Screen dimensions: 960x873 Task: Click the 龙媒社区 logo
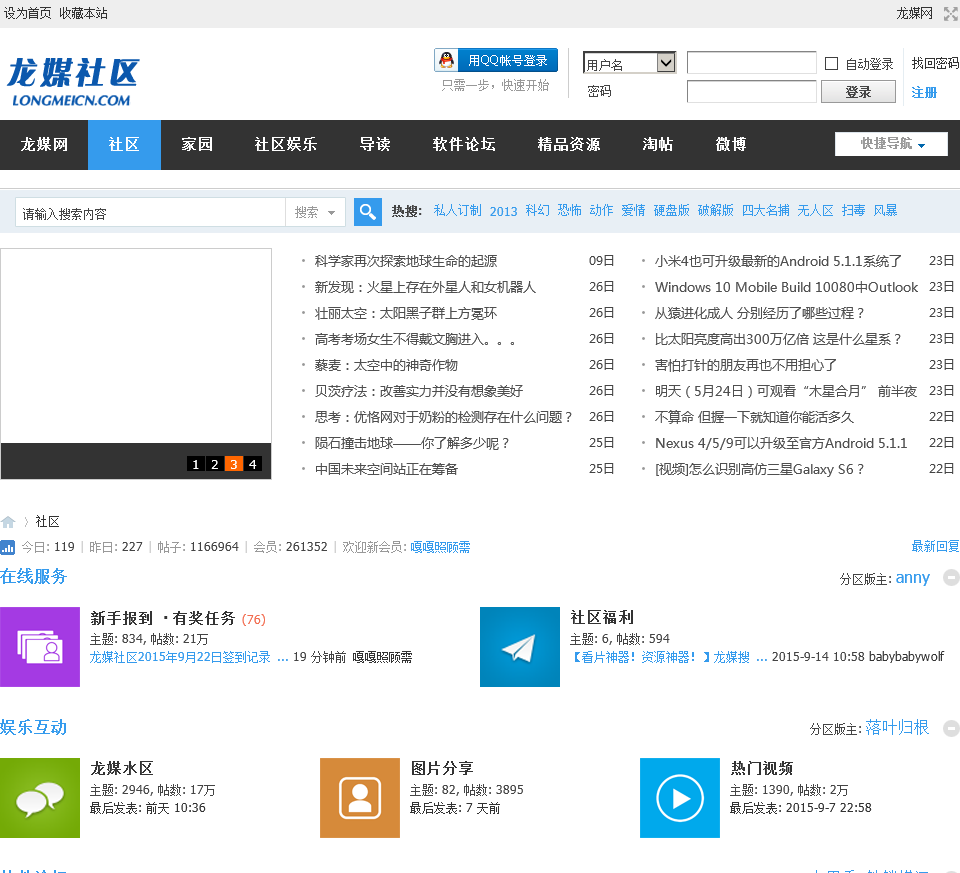(72, 80)
